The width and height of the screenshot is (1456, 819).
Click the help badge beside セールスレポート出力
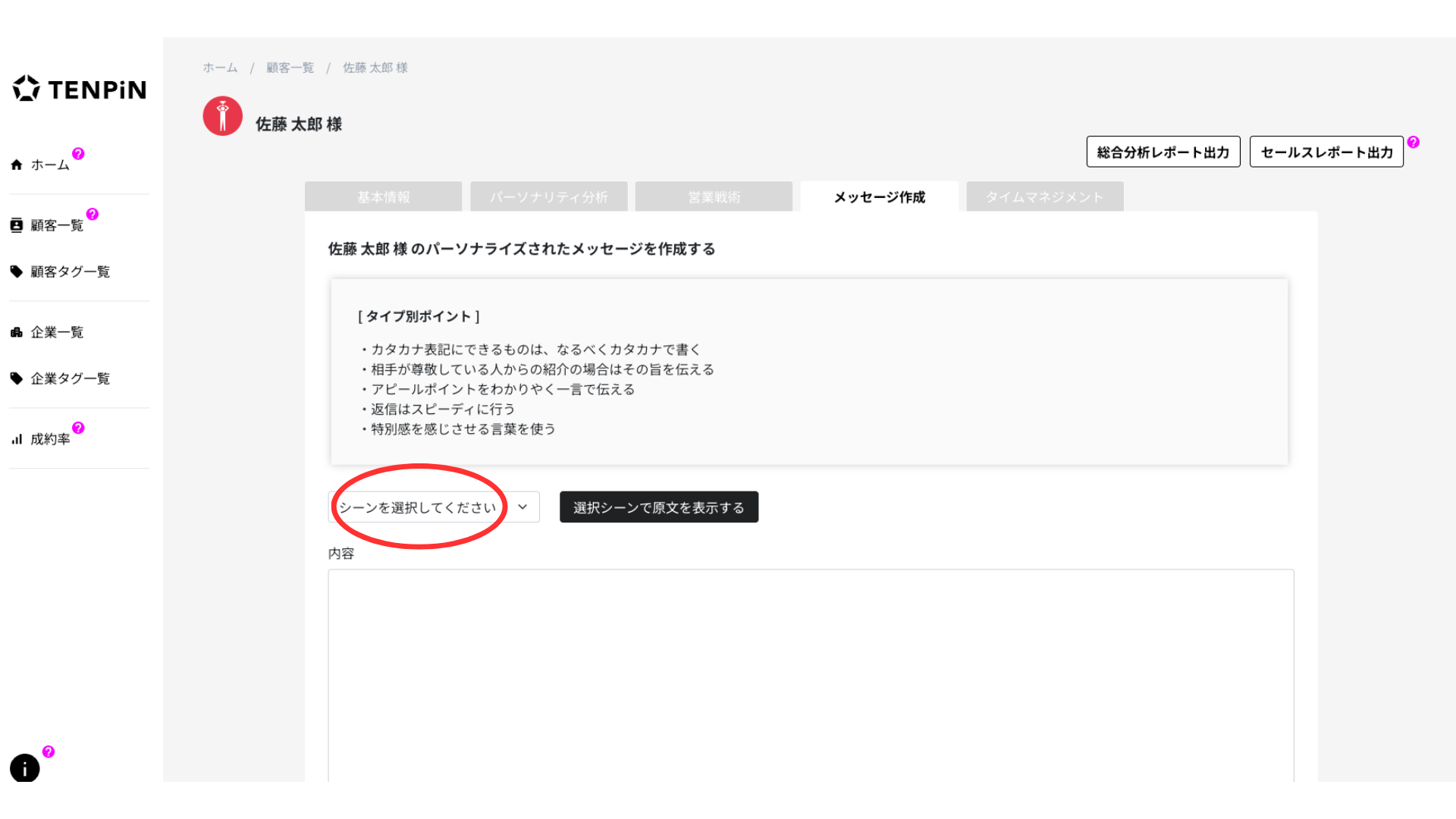pyautogui.click(x=1414, y=143)
